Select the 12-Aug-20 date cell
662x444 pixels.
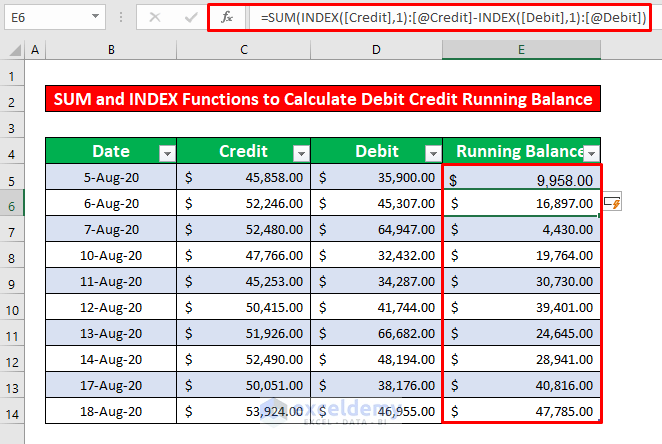coord(111,307)
